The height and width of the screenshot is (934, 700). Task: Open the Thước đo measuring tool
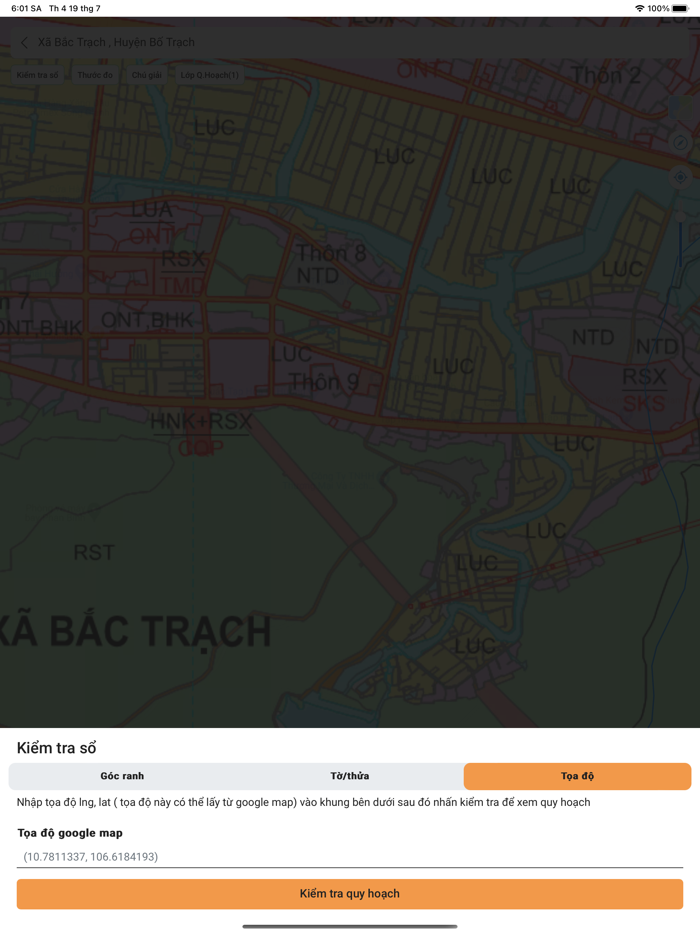pos(94,74)
